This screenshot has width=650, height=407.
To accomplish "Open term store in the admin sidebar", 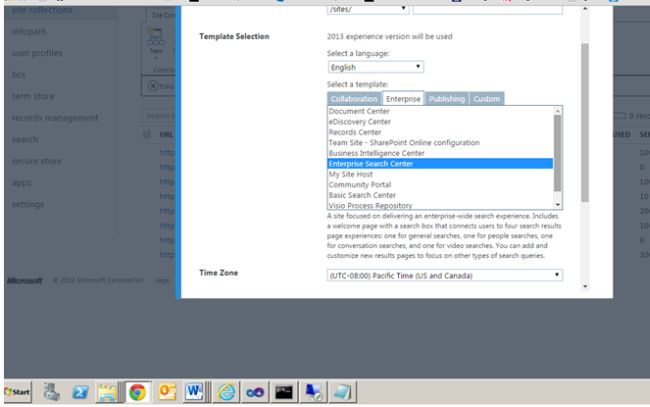I will click(x=33, y=96).
